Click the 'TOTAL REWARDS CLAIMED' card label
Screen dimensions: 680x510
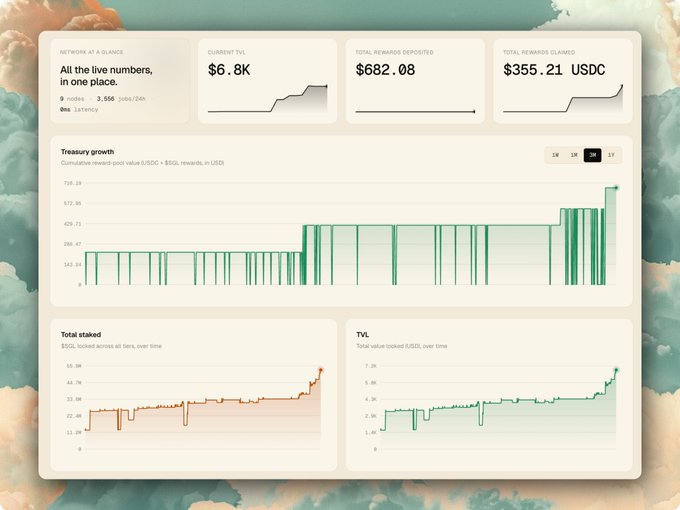click(539, 52)
